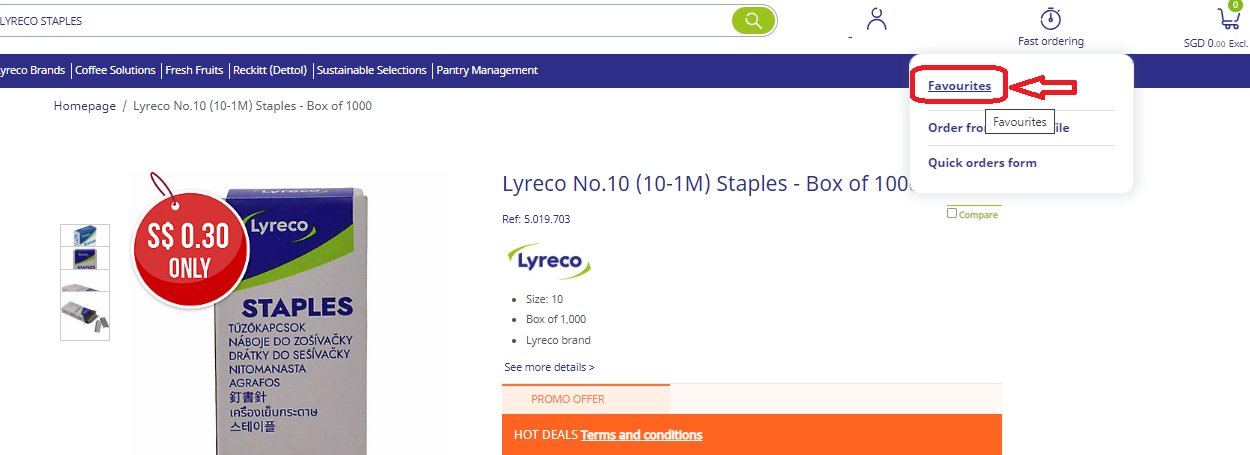
Task: Select Quick orders form option
Action: pos(982,162)
